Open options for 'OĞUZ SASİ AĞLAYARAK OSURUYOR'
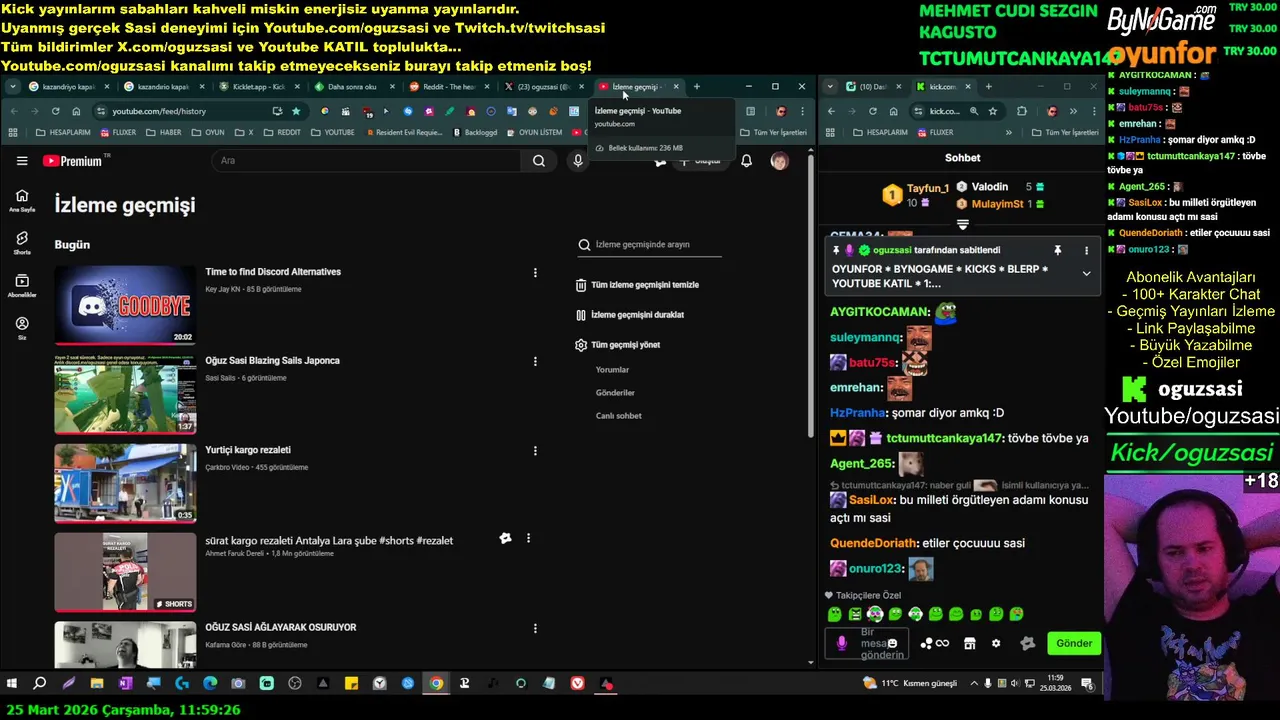This screenshot has height=720, width=1280. pos(535,628)
